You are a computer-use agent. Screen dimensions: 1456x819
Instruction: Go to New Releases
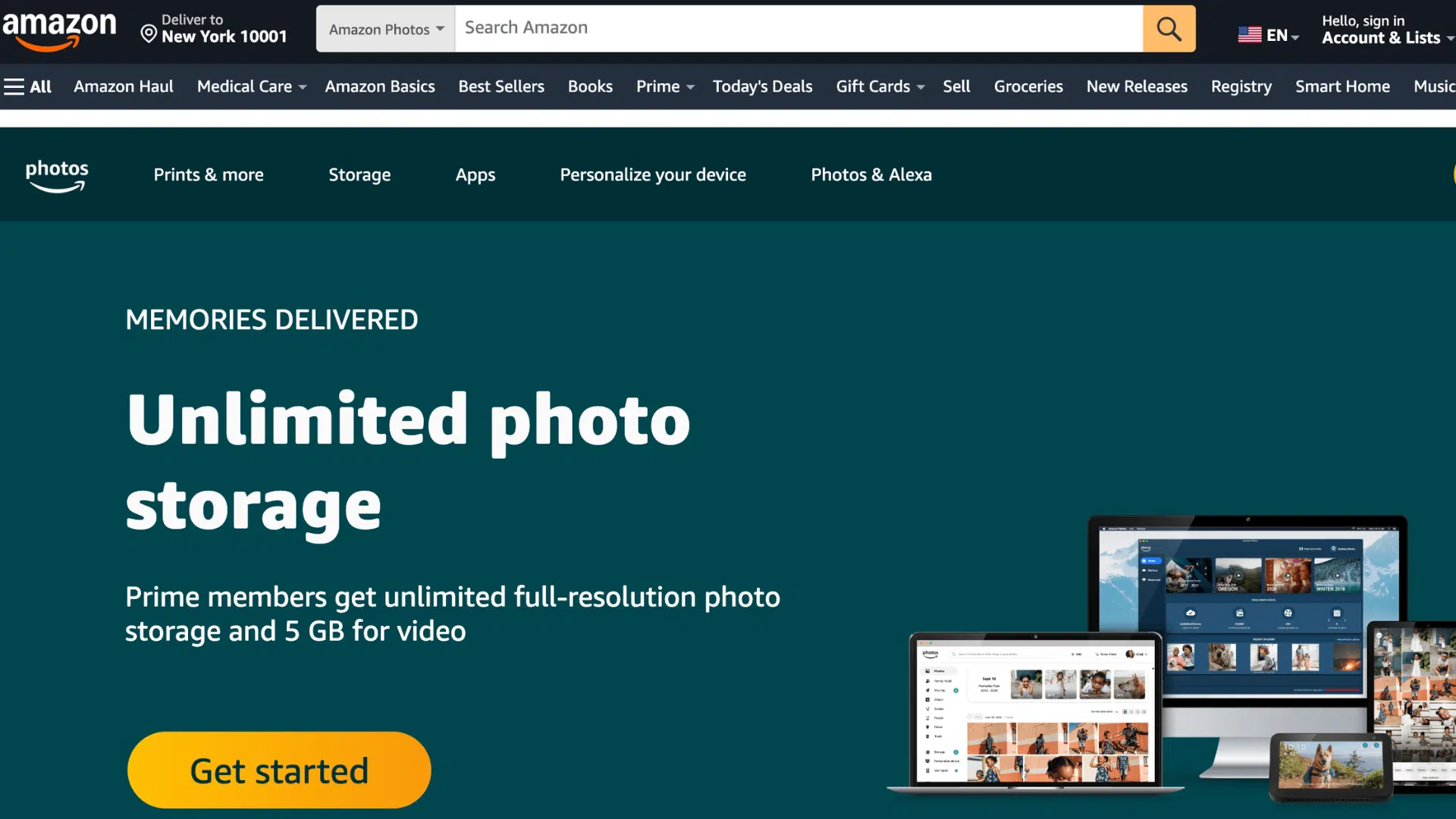(x=1137, y=86)
